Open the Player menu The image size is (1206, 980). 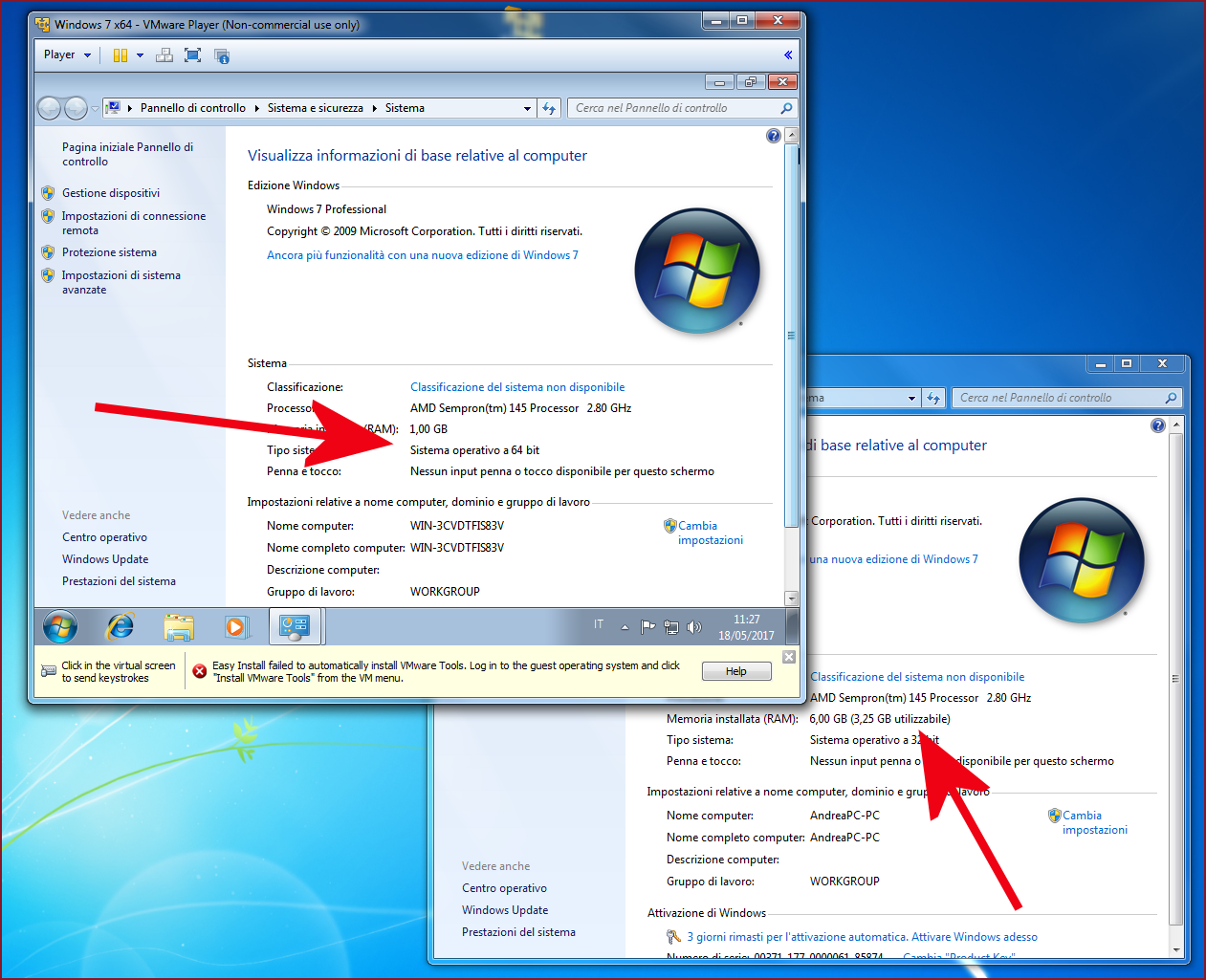coord(67,54)
